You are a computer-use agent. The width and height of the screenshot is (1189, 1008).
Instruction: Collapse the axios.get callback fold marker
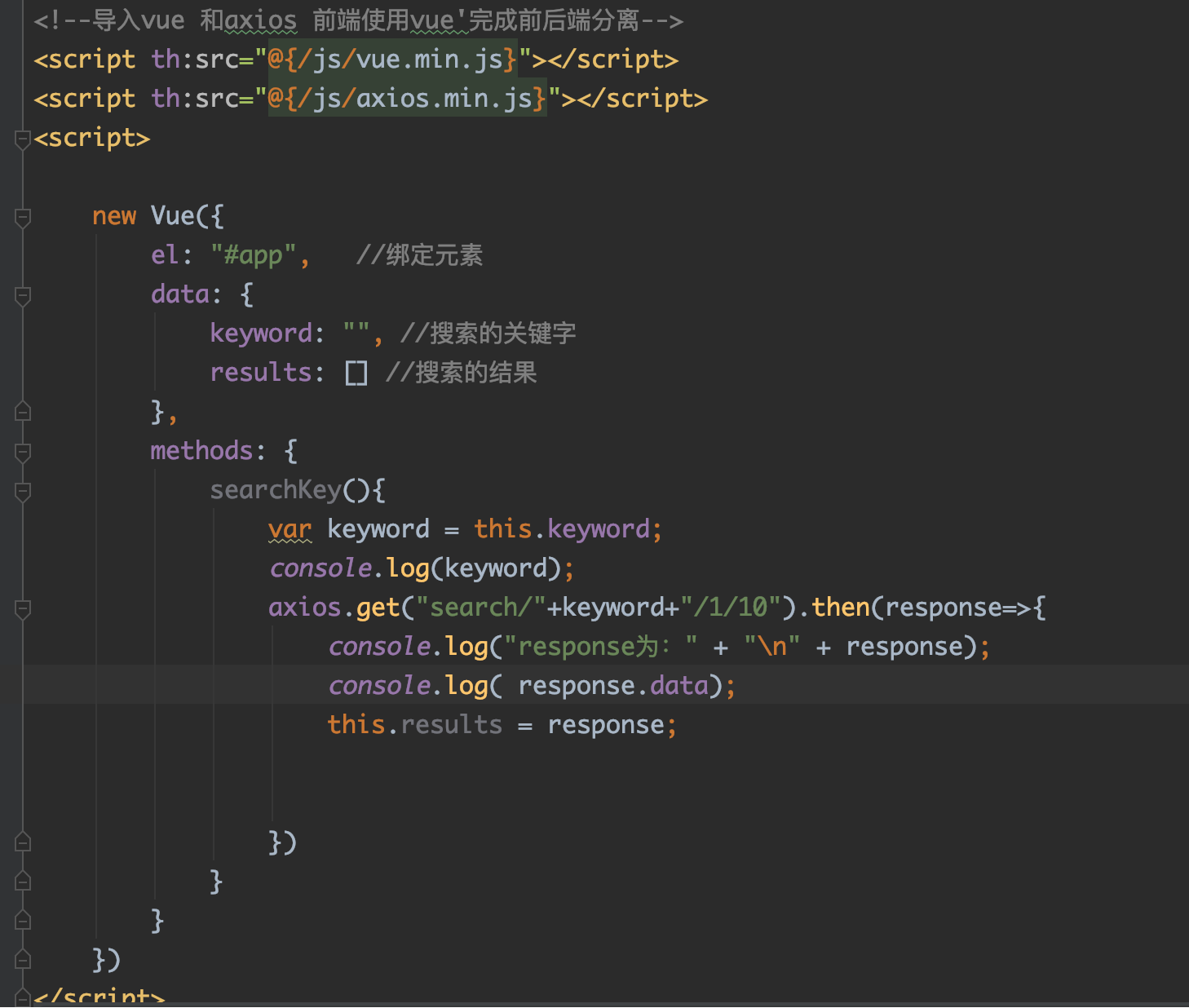point(23,608)
